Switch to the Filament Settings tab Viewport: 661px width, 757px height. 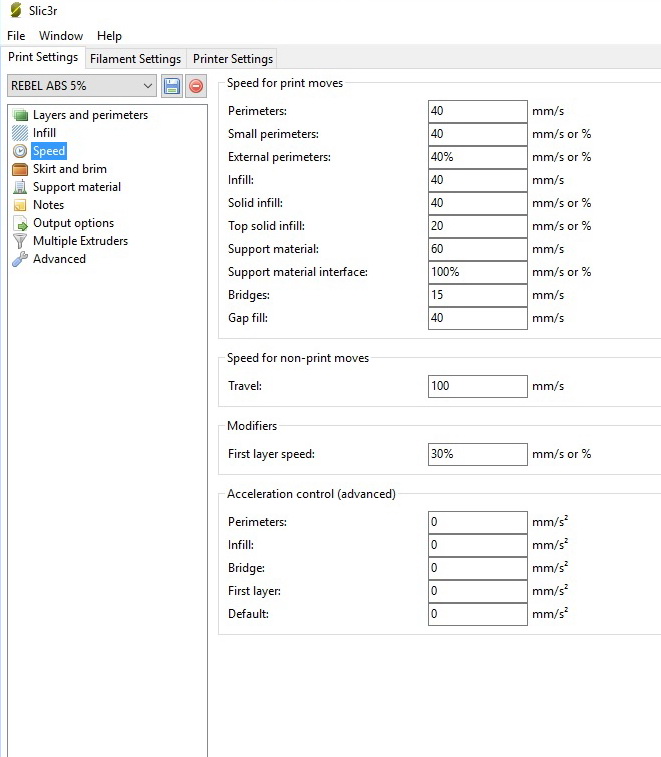click(135, 59)
